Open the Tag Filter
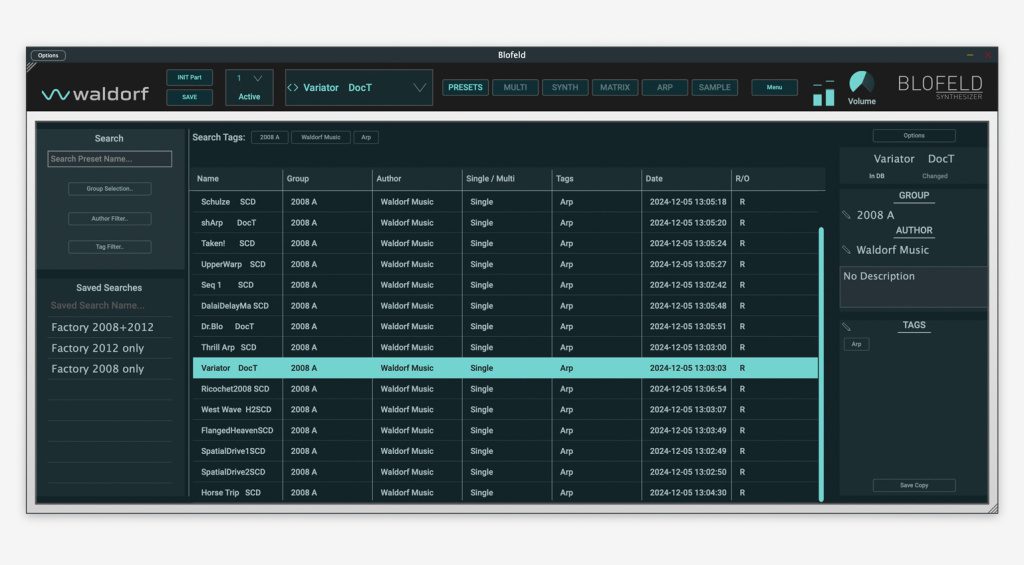The width and height of the screenshot is (1024, 565). click(110, 247)
